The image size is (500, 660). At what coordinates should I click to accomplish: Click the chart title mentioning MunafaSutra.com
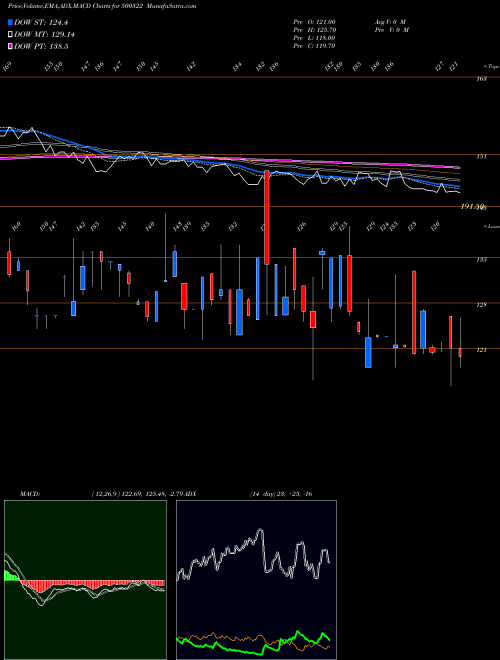pyautogui.click(x=102, y=6)
